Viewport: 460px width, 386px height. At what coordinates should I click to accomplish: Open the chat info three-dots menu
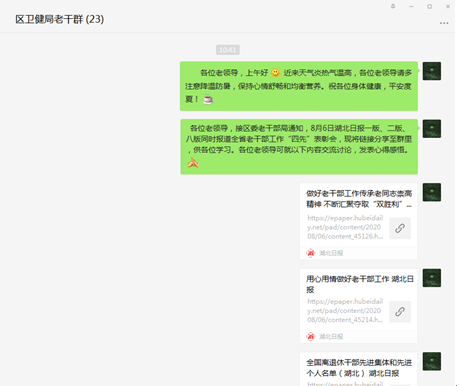[x=444, y=23]
